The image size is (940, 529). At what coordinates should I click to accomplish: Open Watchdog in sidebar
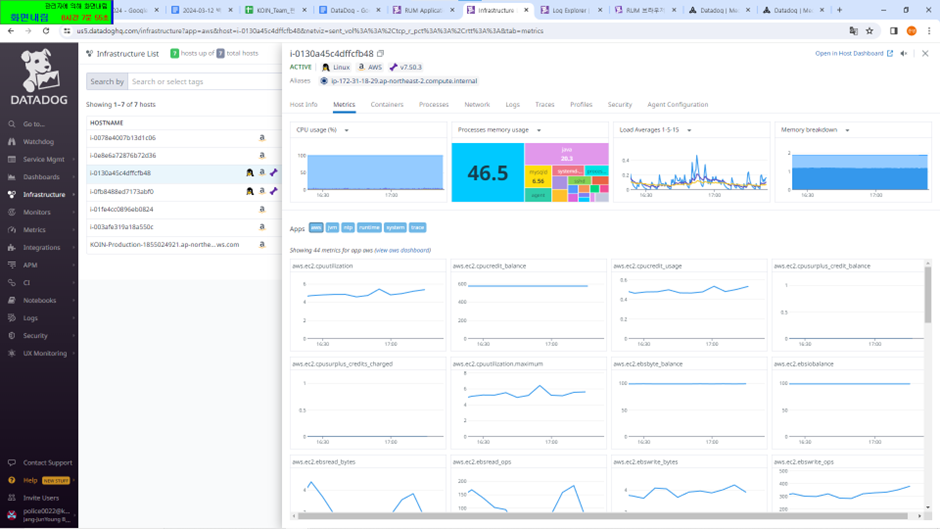(38, 142)
